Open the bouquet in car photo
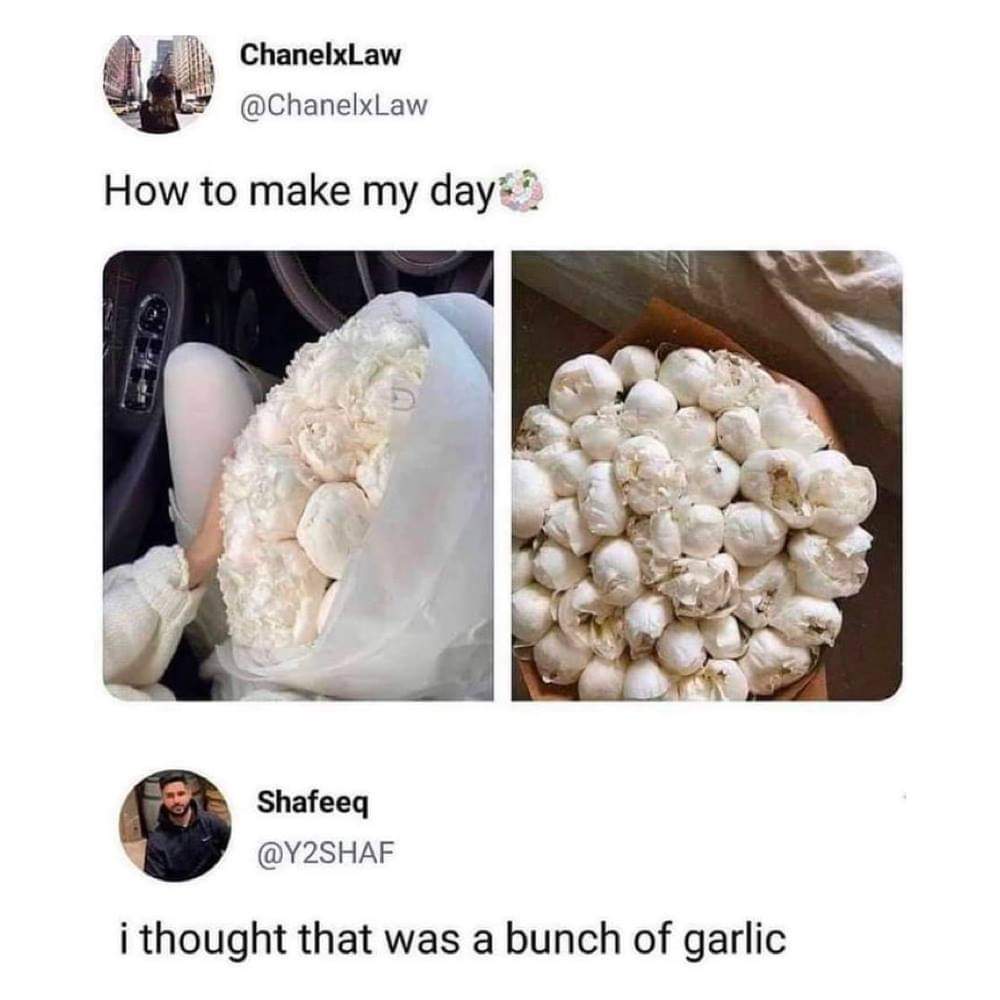The height and width of the screenshot is (1000, 1000). (298, 476)
